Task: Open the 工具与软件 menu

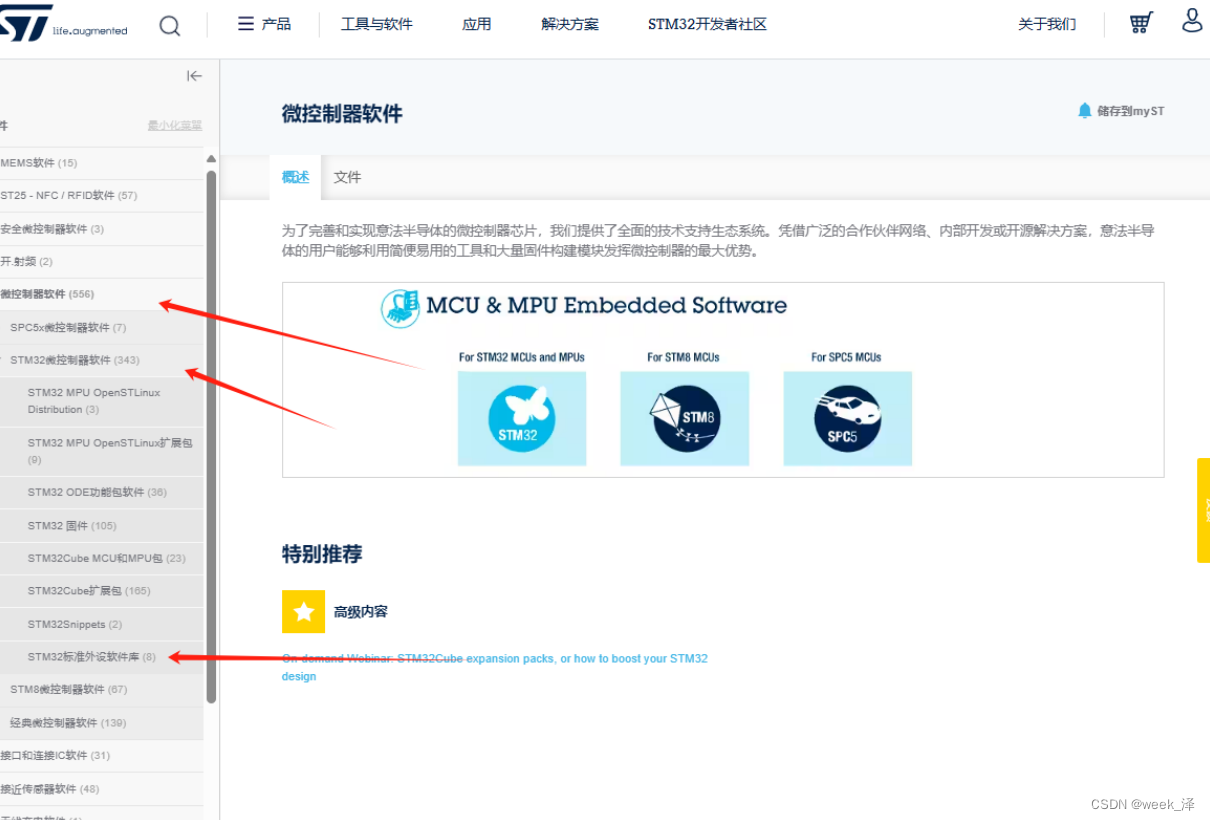Action: (376, 24)
